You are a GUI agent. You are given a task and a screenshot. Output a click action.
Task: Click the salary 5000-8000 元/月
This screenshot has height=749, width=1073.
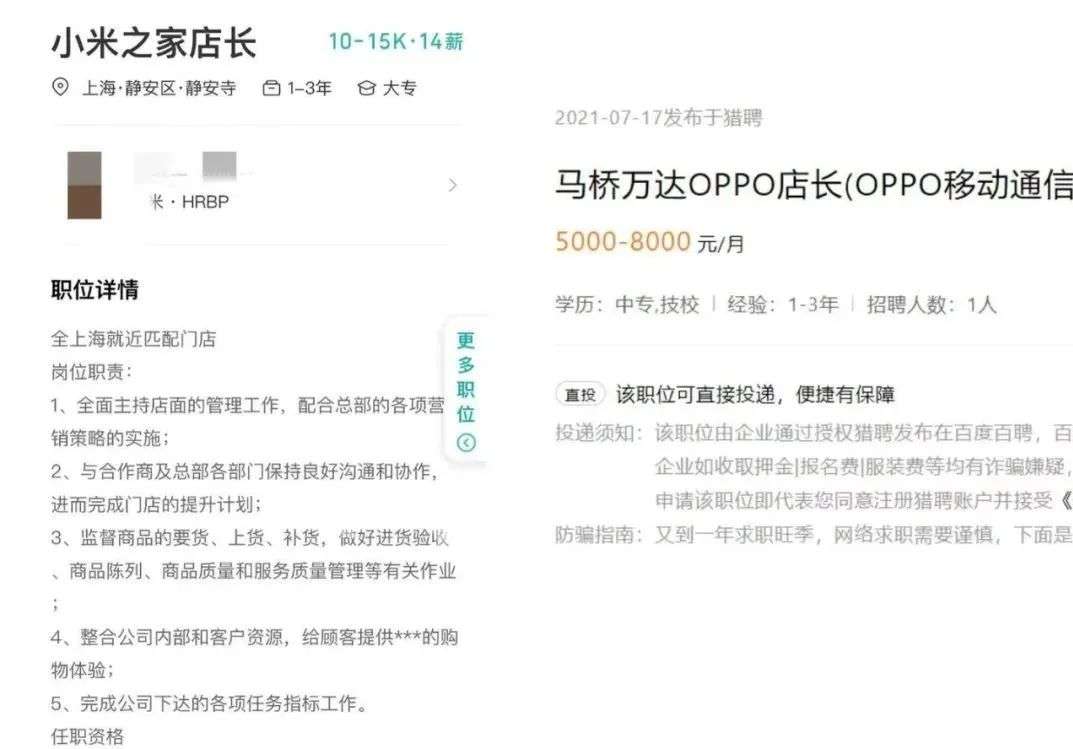click(649, 242)
